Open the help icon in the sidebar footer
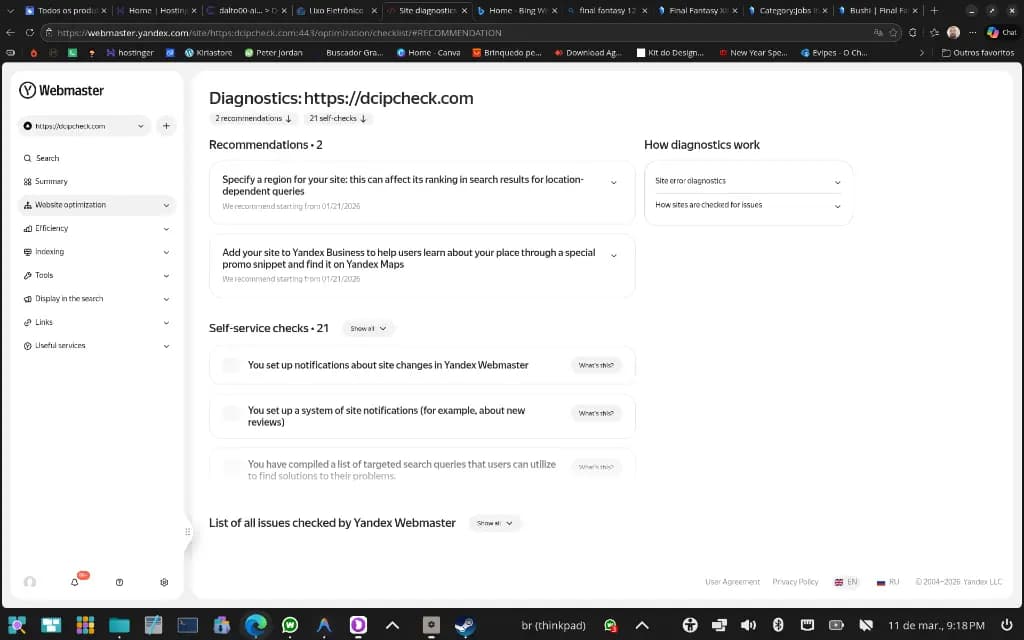 [x=119, y=582]
